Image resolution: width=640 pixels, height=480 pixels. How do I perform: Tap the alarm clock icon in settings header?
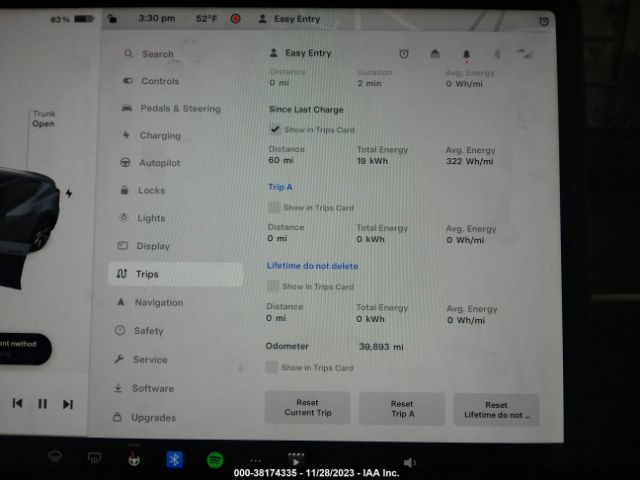click(x=404, y=53)
